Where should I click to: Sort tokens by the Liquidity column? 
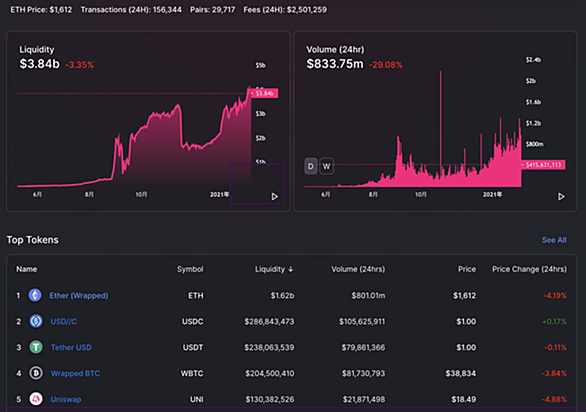click(274, 269)
